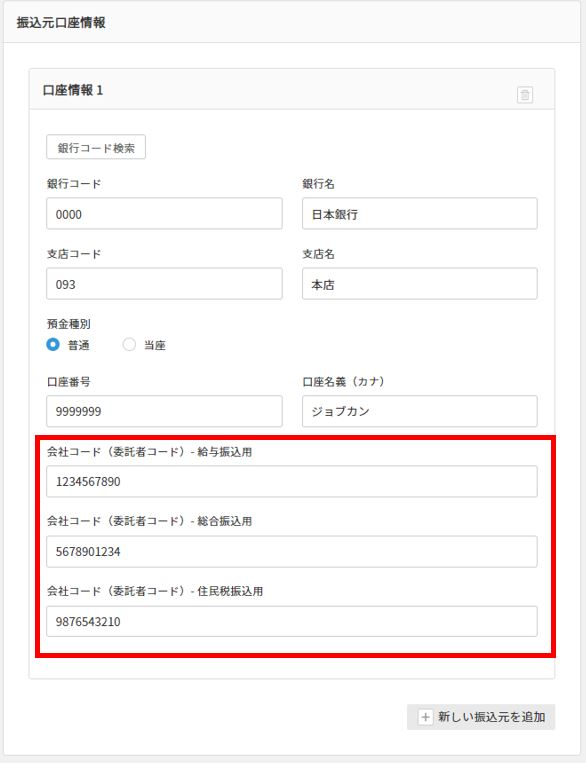Click the 会社コード 給与振込用 label
Viewport: 586px width, 763px height.
point(149,452)
